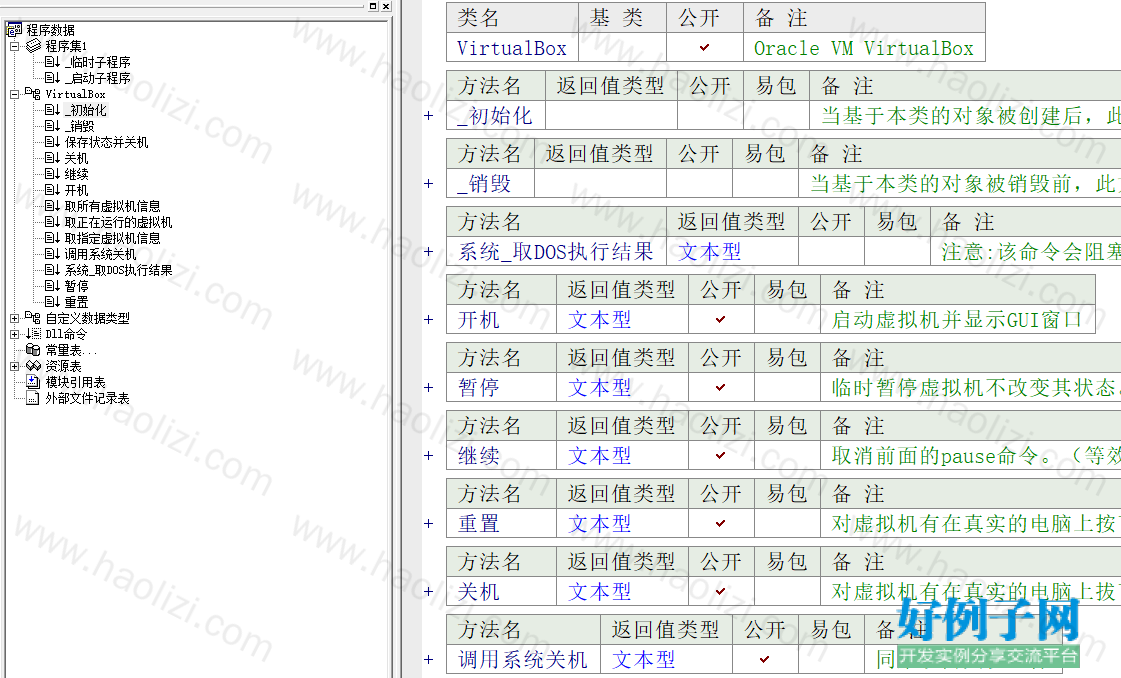Screen dimensions: 1121x678
Task: Expand the 自定义数据类型 node
Action: [14, 318]
